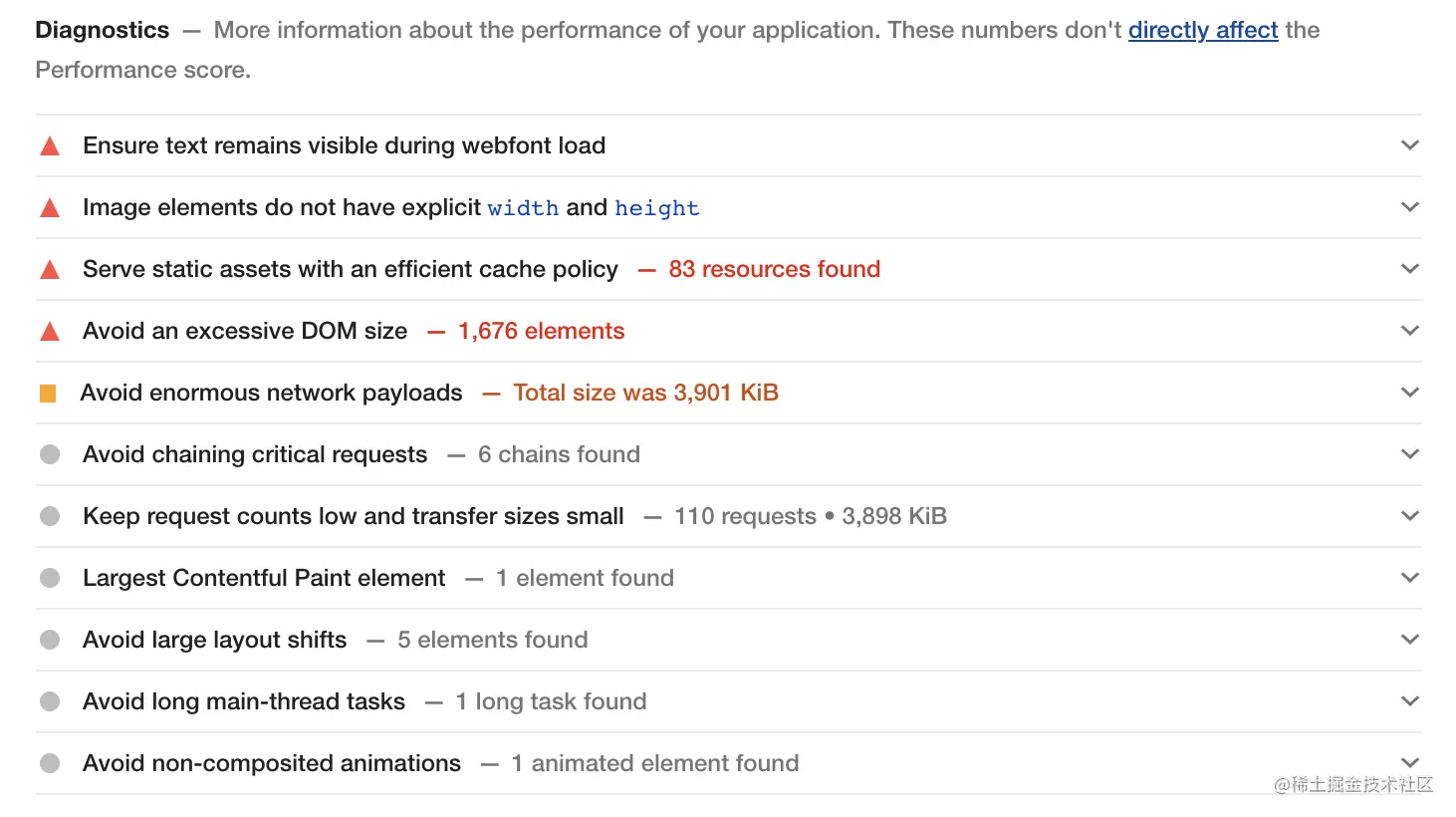Open the 'directly affect' link
This screenshot has height=817, width=1456.
tap(1202, 30)
